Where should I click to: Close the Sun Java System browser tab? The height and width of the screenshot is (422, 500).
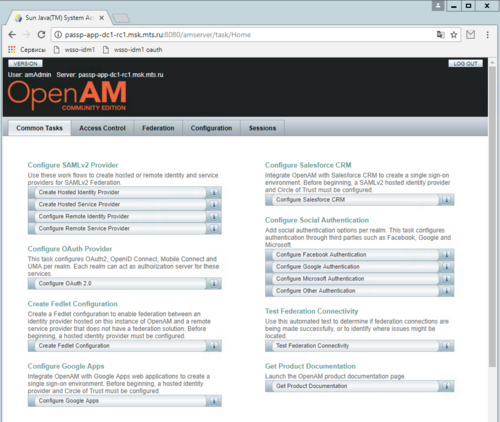coord(102,18)
